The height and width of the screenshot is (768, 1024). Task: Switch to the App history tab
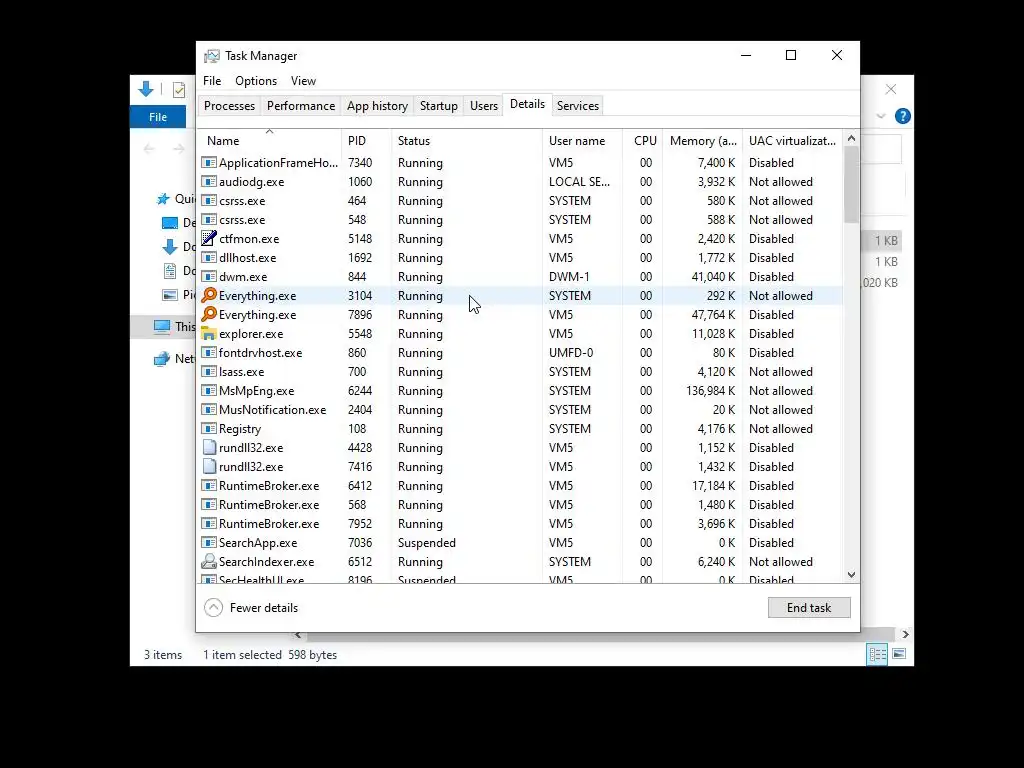(x=377, y=106)
